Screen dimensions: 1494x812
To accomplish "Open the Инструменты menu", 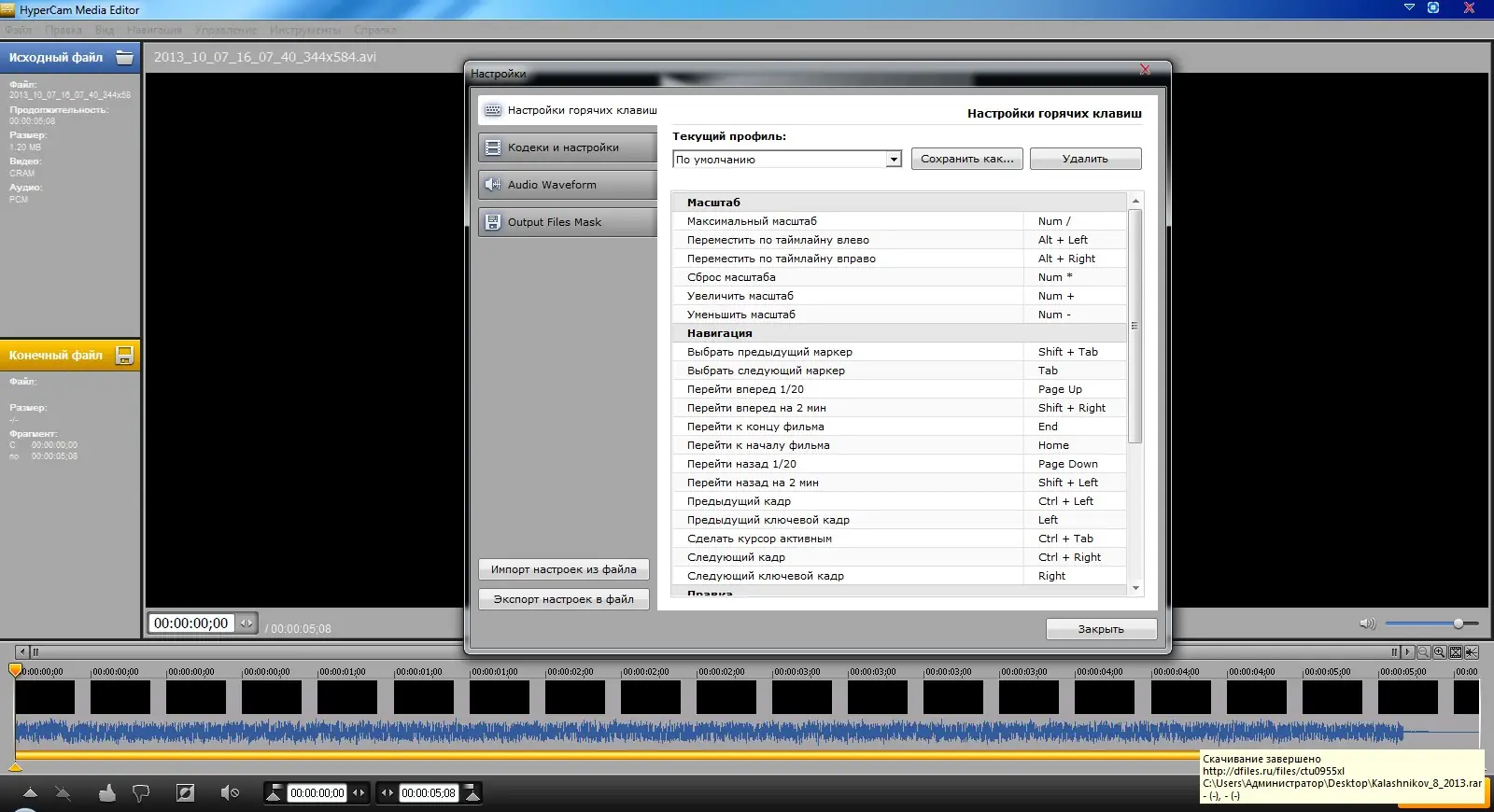I will (x=305, y=30).
